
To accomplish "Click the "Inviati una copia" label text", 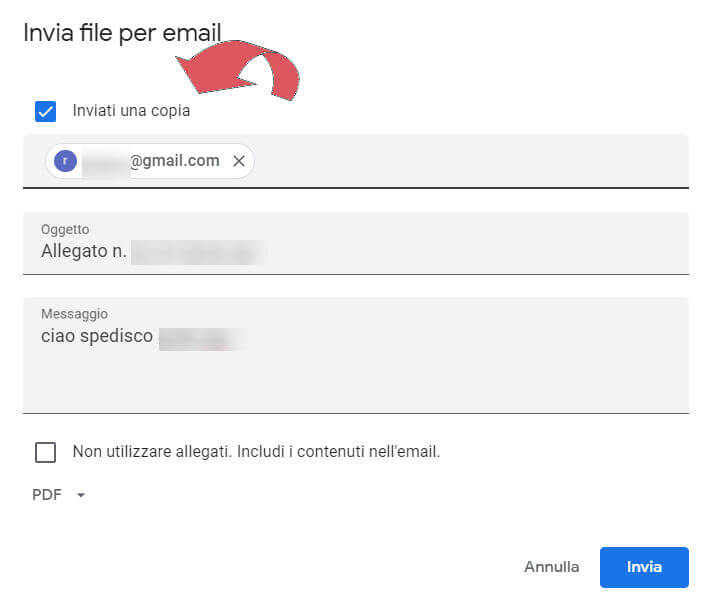I will coord(131,111).
